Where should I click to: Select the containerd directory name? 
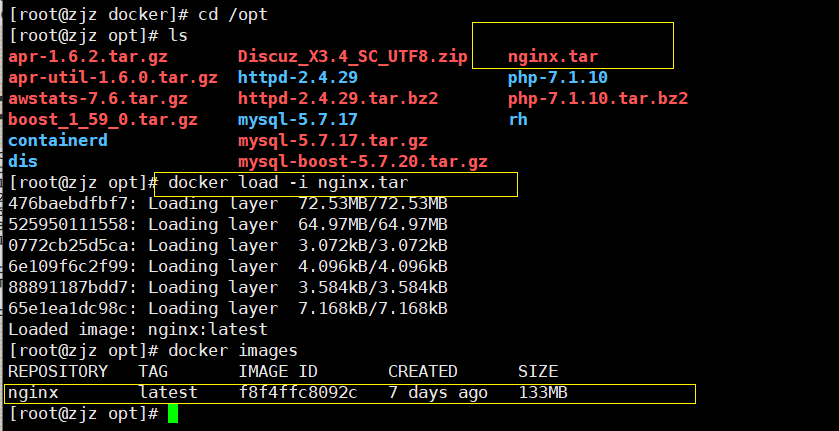(58, 140)
